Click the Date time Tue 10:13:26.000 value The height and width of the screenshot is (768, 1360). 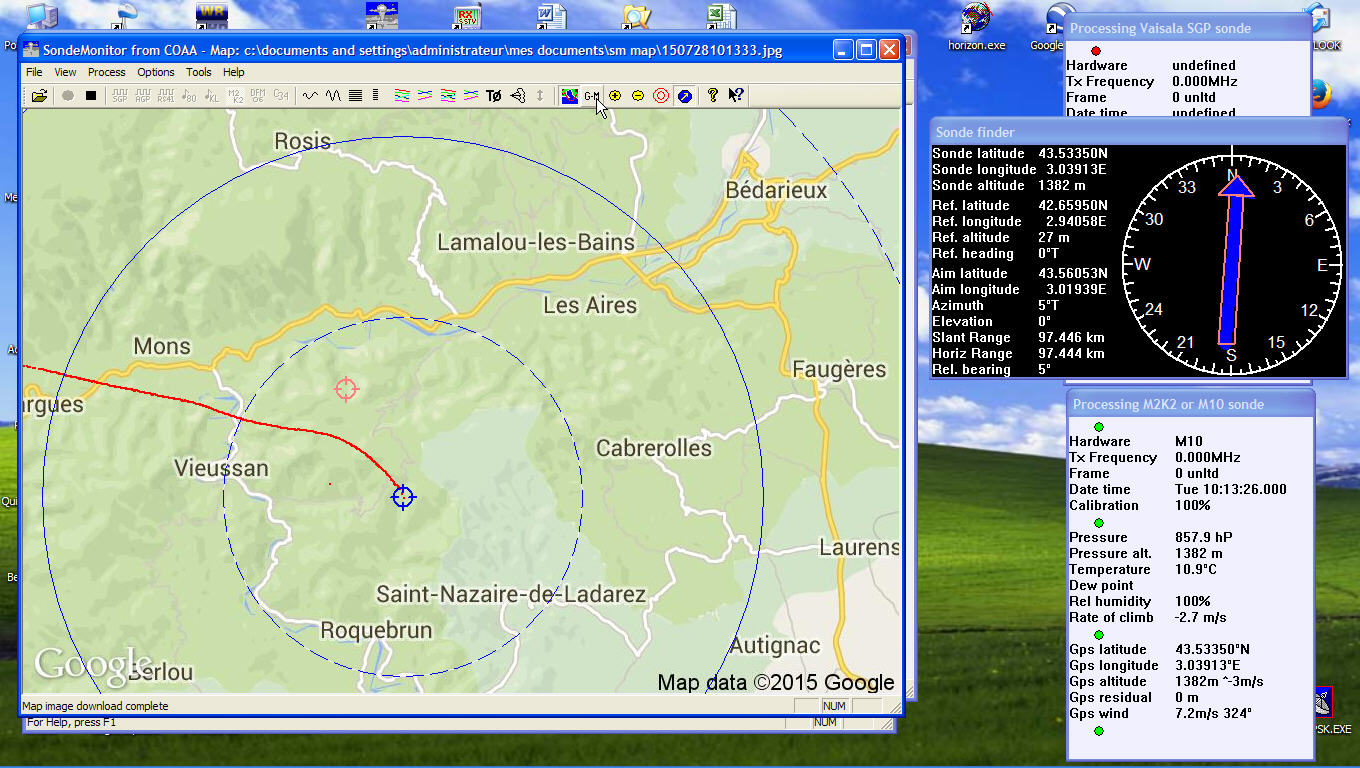[1231, 489]
